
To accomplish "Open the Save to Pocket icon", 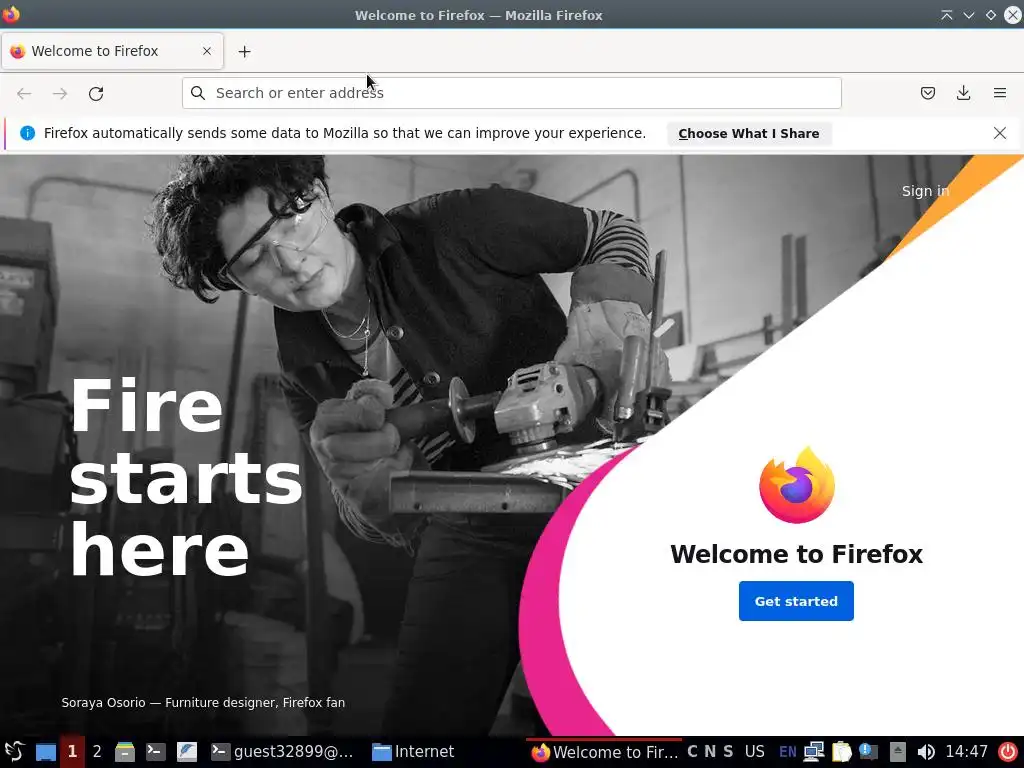I will pos(927,93).
